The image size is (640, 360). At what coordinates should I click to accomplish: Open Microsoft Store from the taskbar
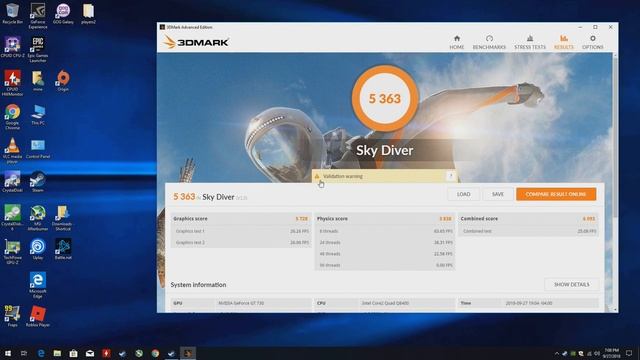[x=73, y=353]
